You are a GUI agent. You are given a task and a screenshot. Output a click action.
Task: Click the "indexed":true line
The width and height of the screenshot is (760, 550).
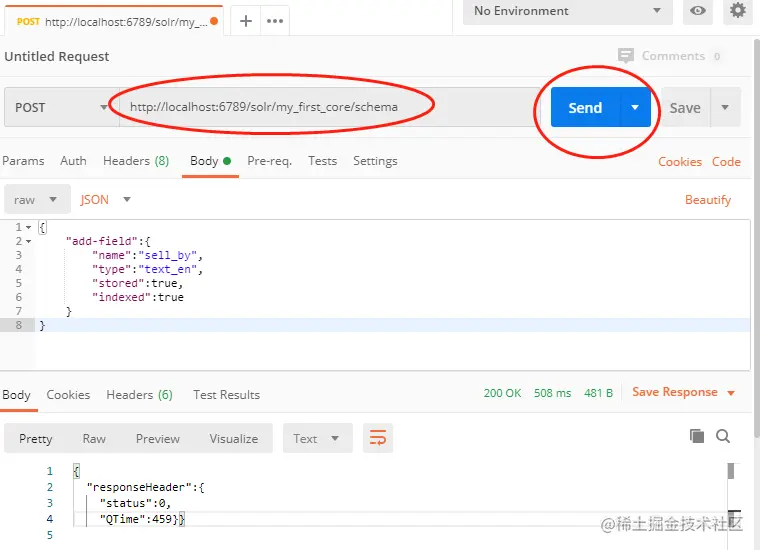[x=138, y=298]
